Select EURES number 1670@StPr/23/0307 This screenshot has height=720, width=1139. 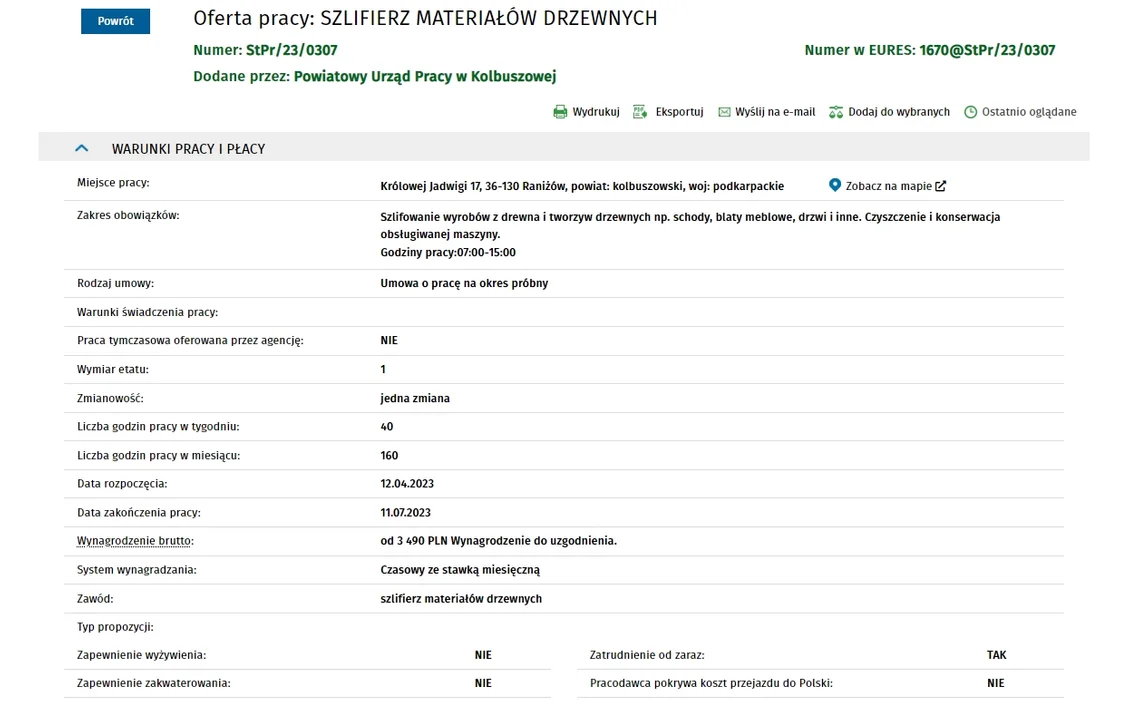click(x=987, y=50)
